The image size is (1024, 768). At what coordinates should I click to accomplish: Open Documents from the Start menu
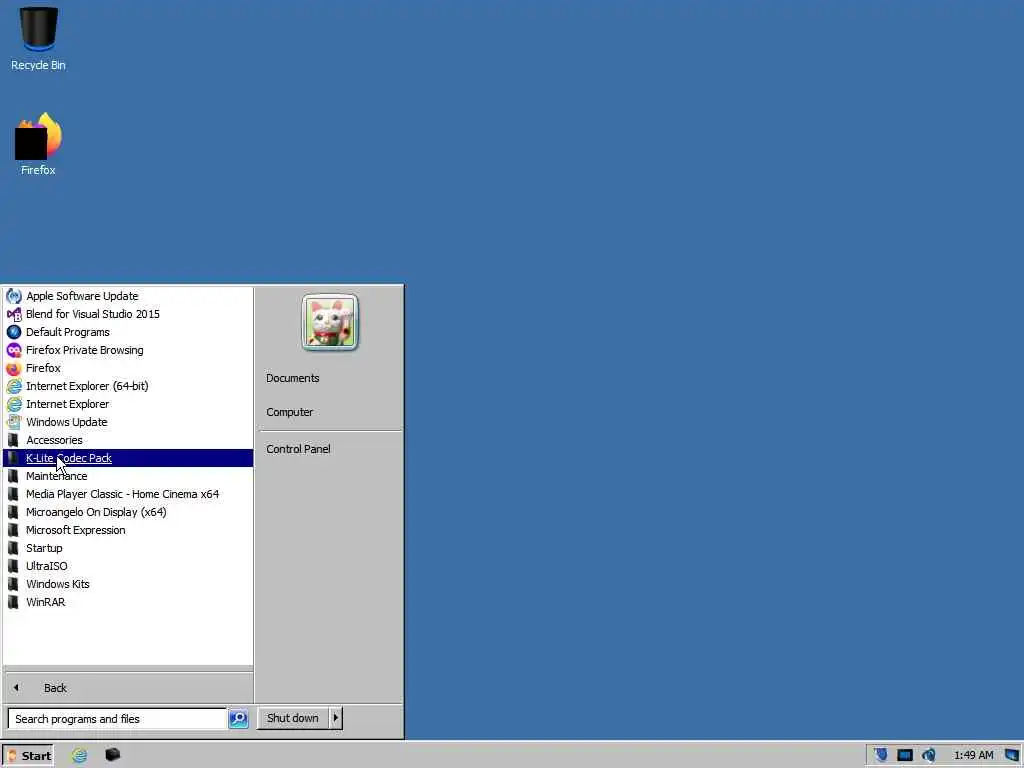pos(293,378)
